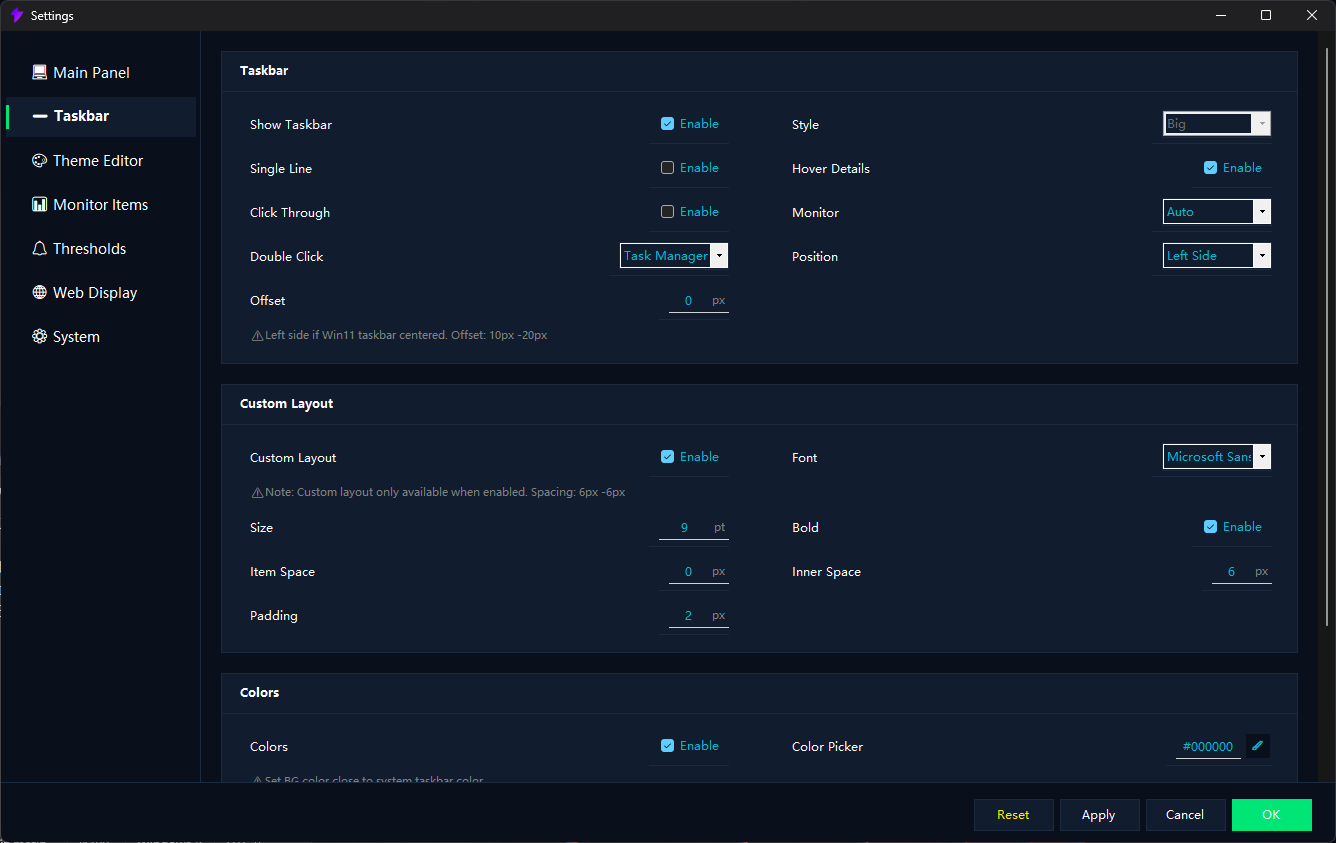The image size is (1336, 843).
Task: Click the Reset button
Action: tap(1013, 815)
